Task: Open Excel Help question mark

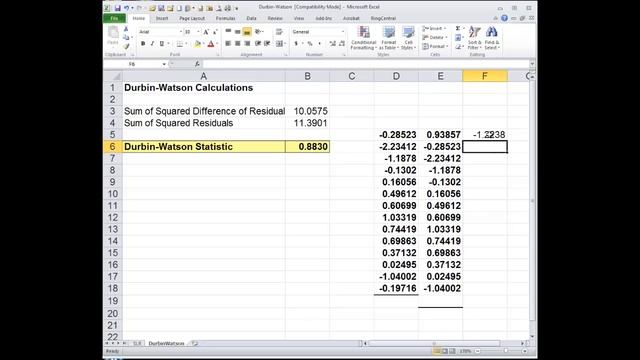Action: pyautogui.click(x=504, y=18)
